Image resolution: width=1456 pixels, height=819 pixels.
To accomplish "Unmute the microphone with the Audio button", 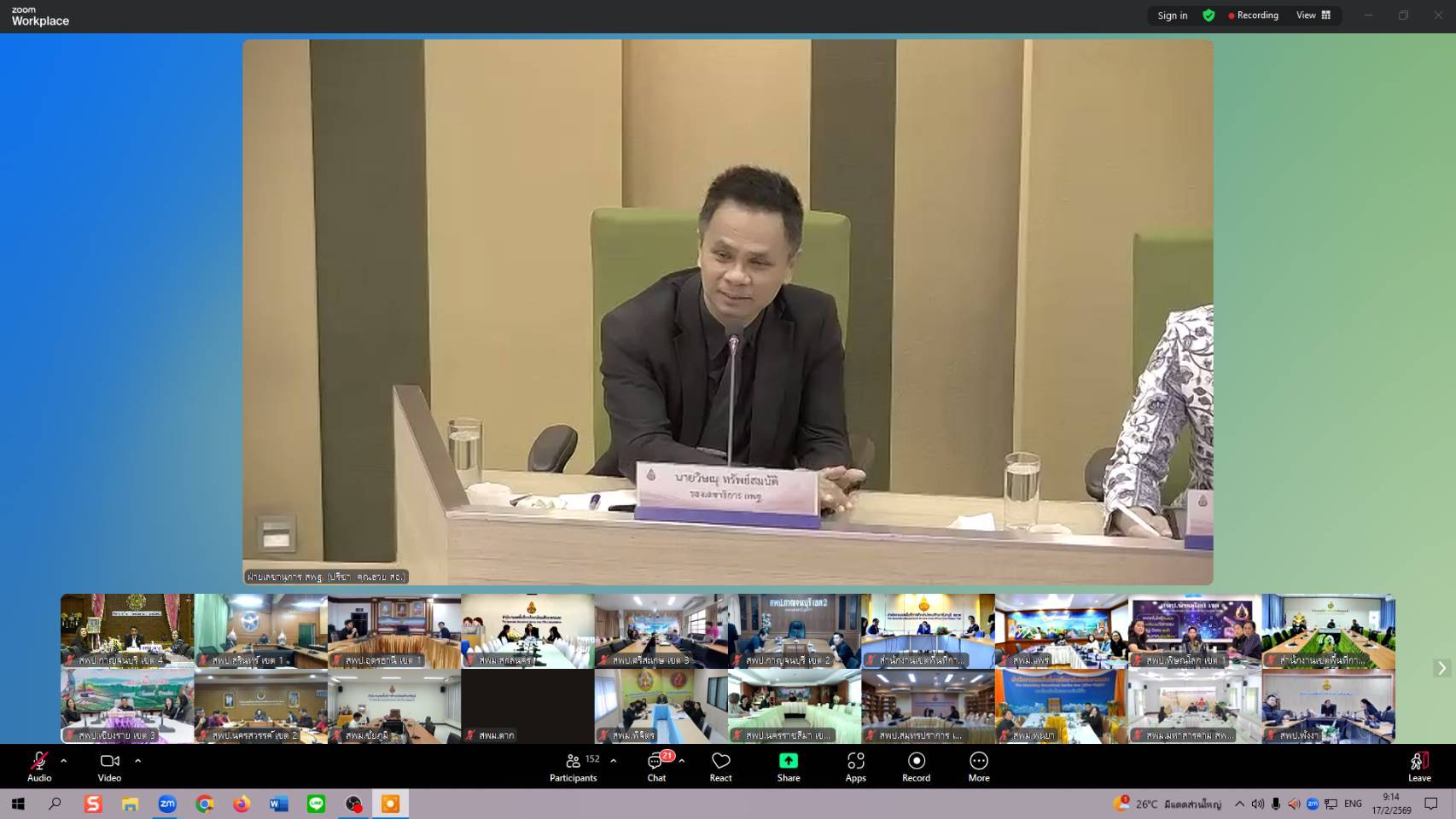I will (39, 765).
